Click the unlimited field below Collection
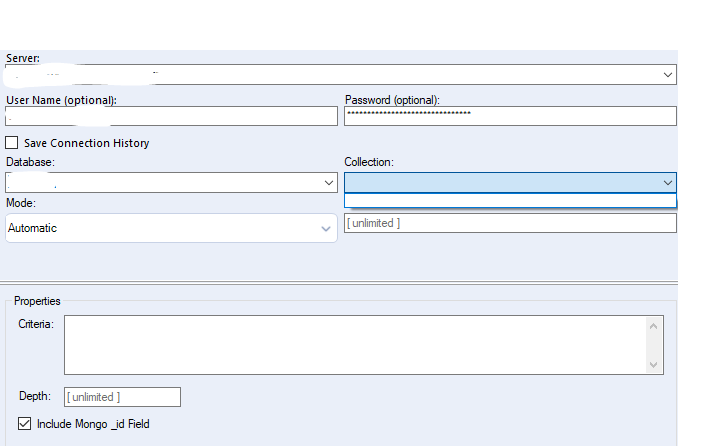Screen dimensions: 716x446 point(510,223)
